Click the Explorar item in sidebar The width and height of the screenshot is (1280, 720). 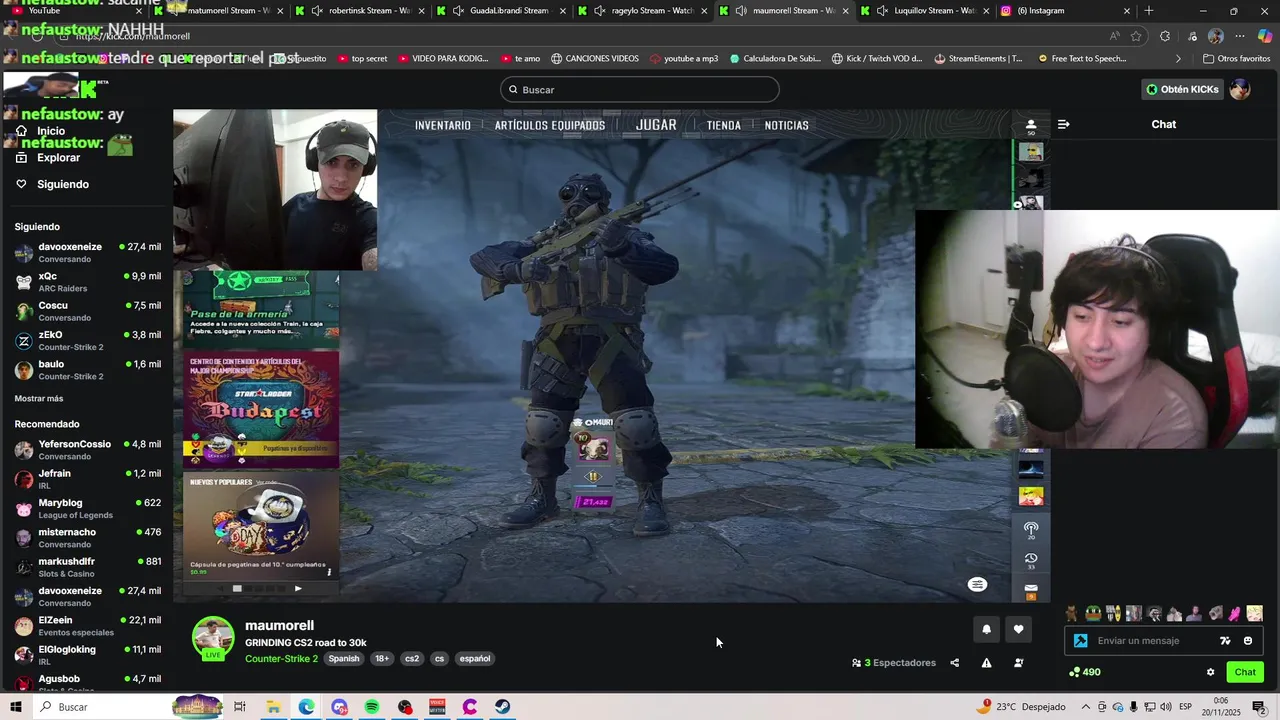48,157
